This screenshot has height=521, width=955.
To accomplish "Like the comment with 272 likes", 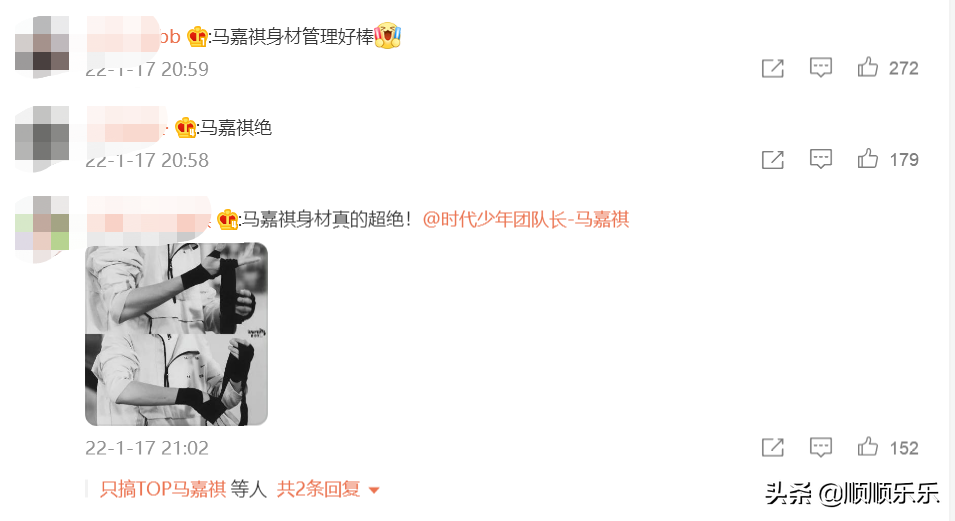I will click(868, 67).
